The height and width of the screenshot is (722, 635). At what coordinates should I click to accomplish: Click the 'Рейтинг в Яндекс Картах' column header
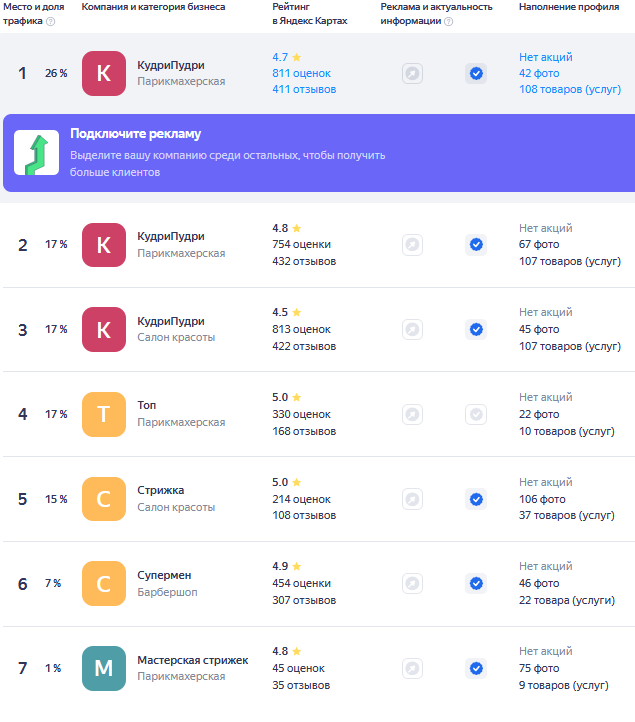[x=309, y=14]
